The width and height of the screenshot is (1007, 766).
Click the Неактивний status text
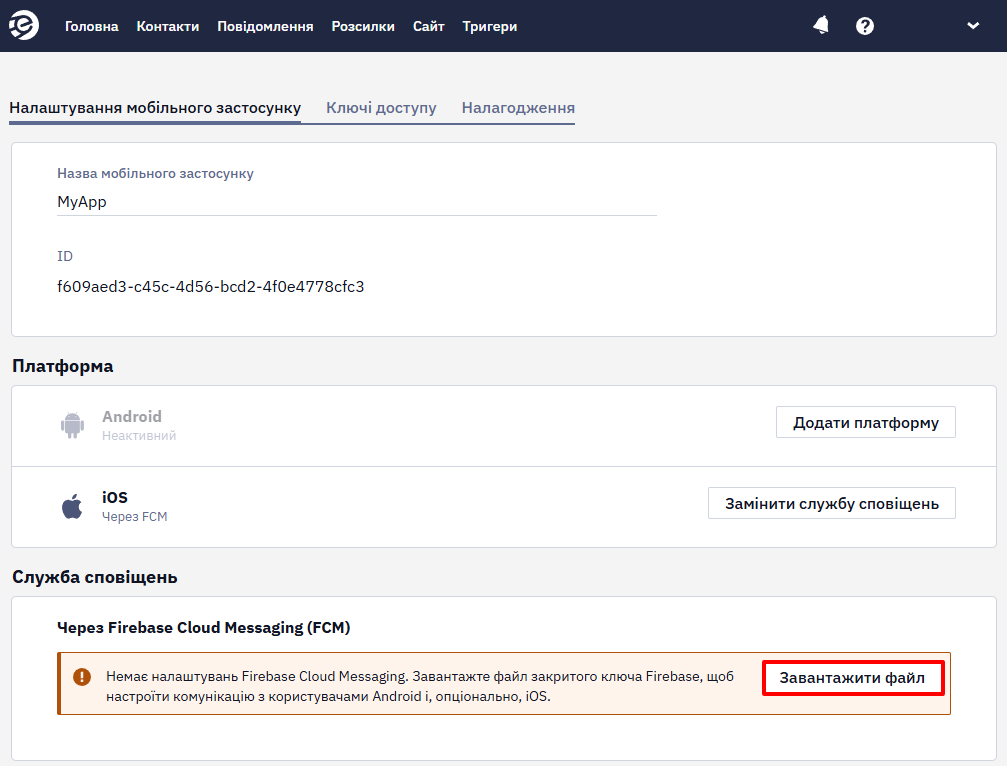(139, 436)
